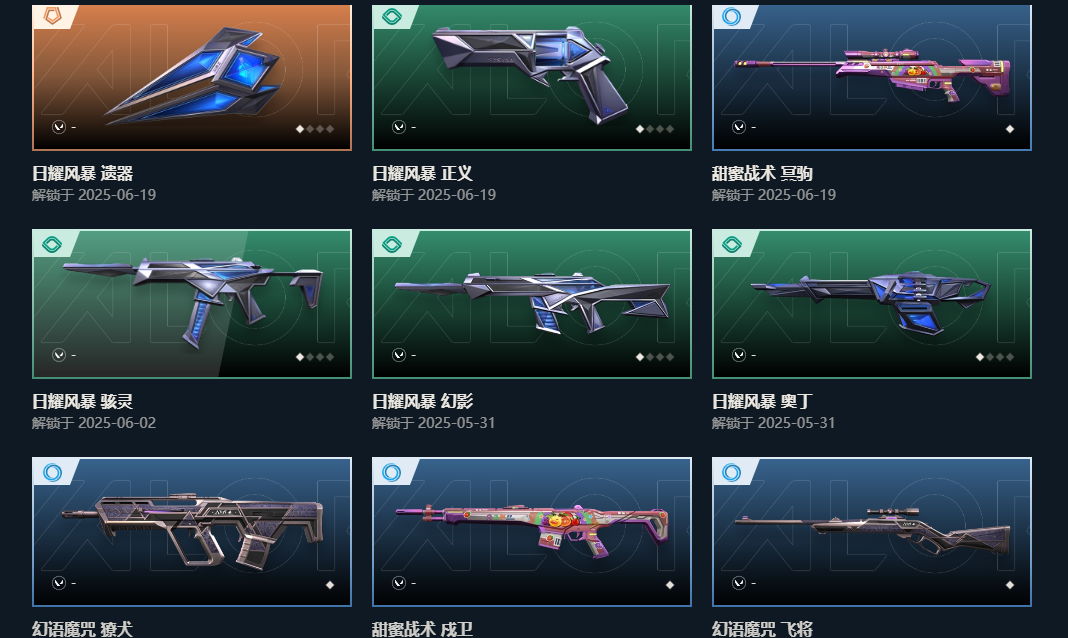Click the green tier icon on 日耀风暴 正义 card
The height and width of the screenshot is (638, 1068).
(x=392, y=16)
